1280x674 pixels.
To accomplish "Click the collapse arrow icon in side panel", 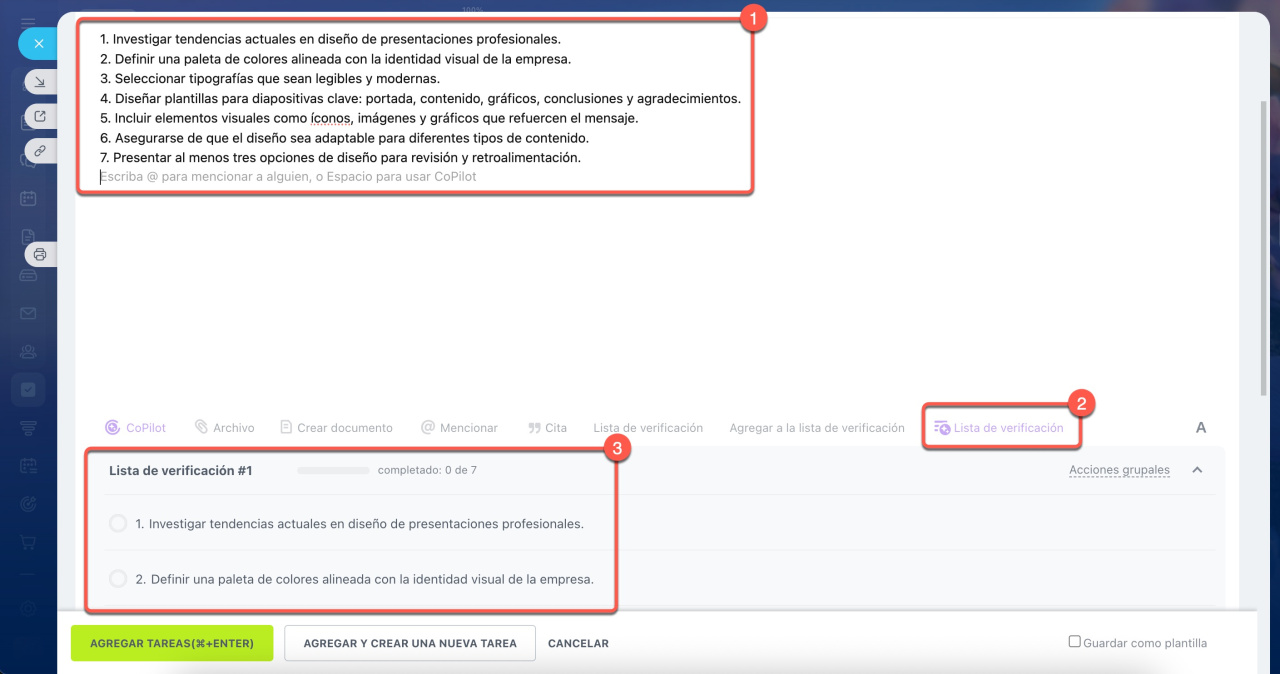I will pos(39,81).
